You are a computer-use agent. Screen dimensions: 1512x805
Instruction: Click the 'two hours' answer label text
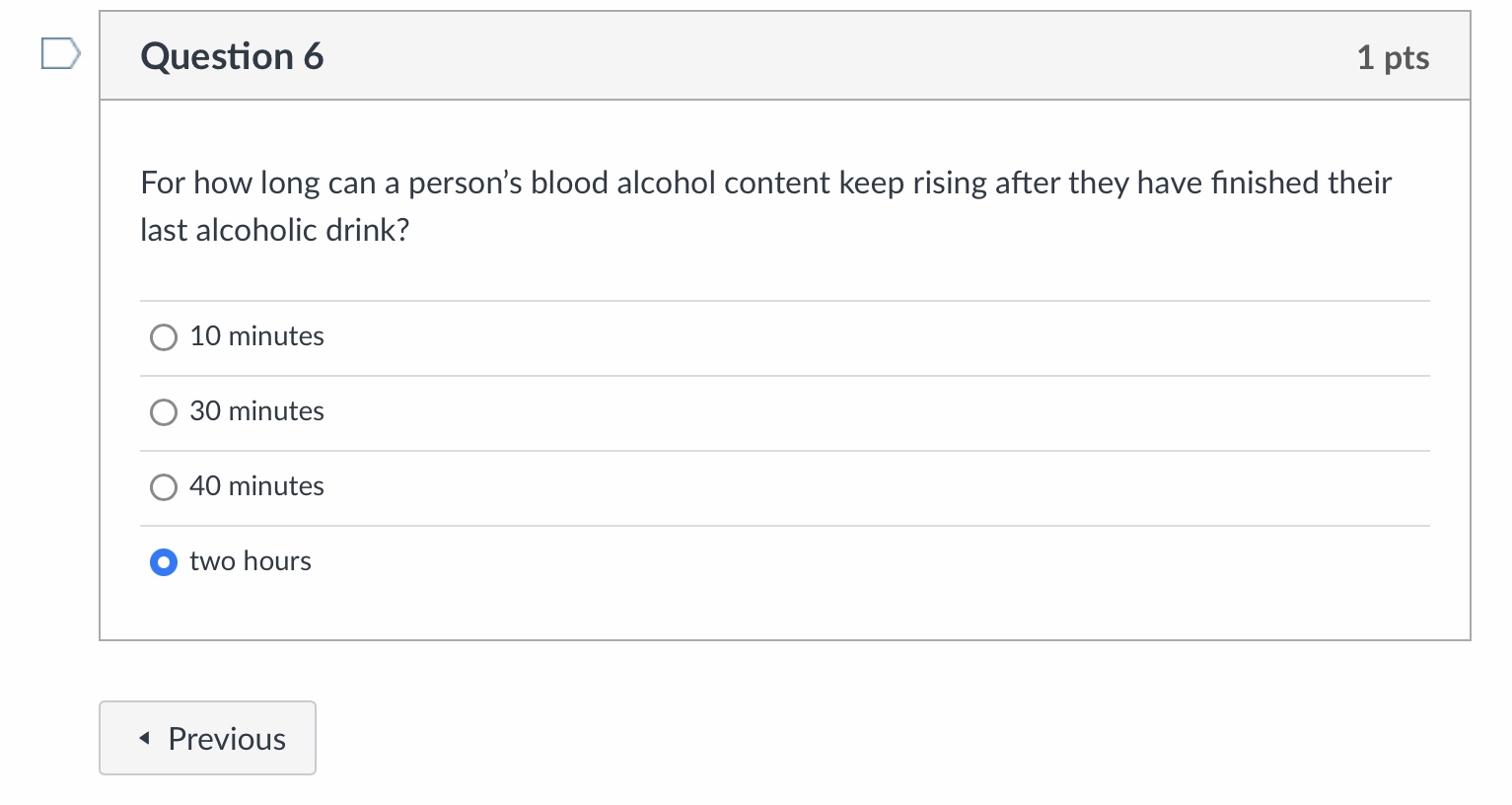pyautogui.click(x=251, y=561)
